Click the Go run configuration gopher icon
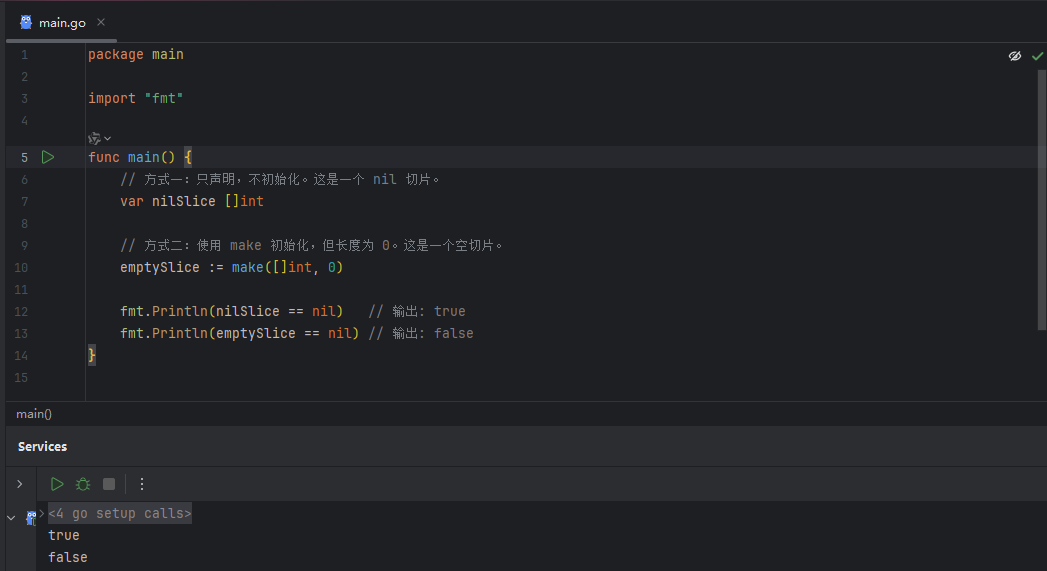The width and height of the screenshot is (1047, 571). coord(31,518)
